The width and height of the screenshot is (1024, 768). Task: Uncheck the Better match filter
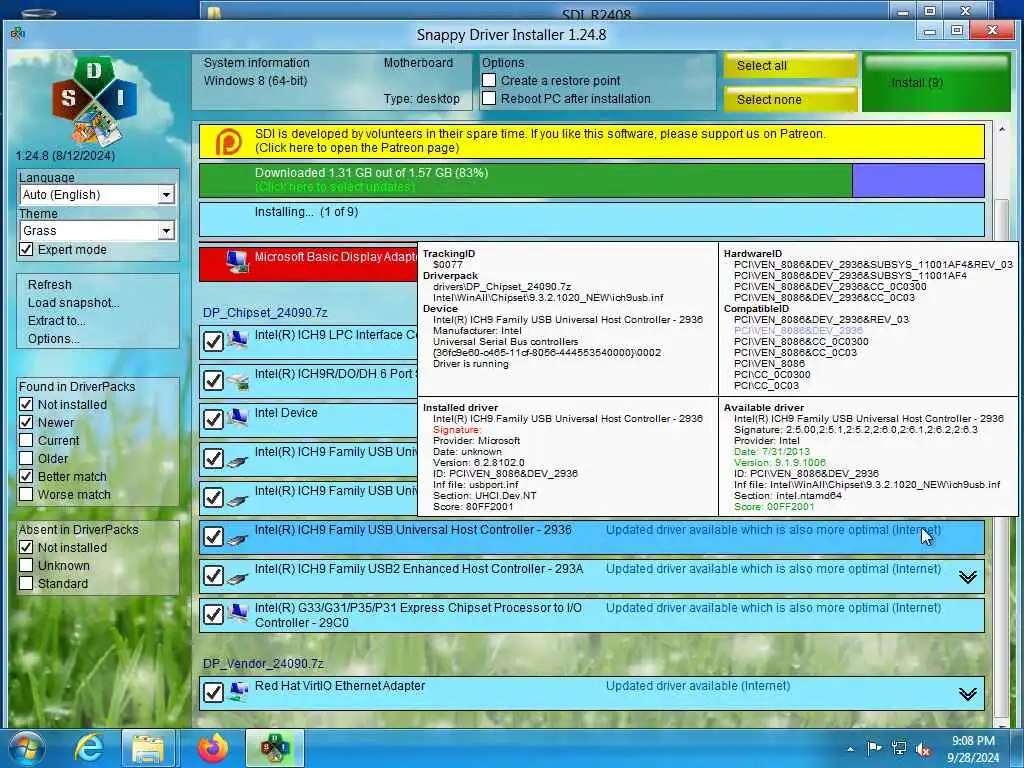point(26,476)
